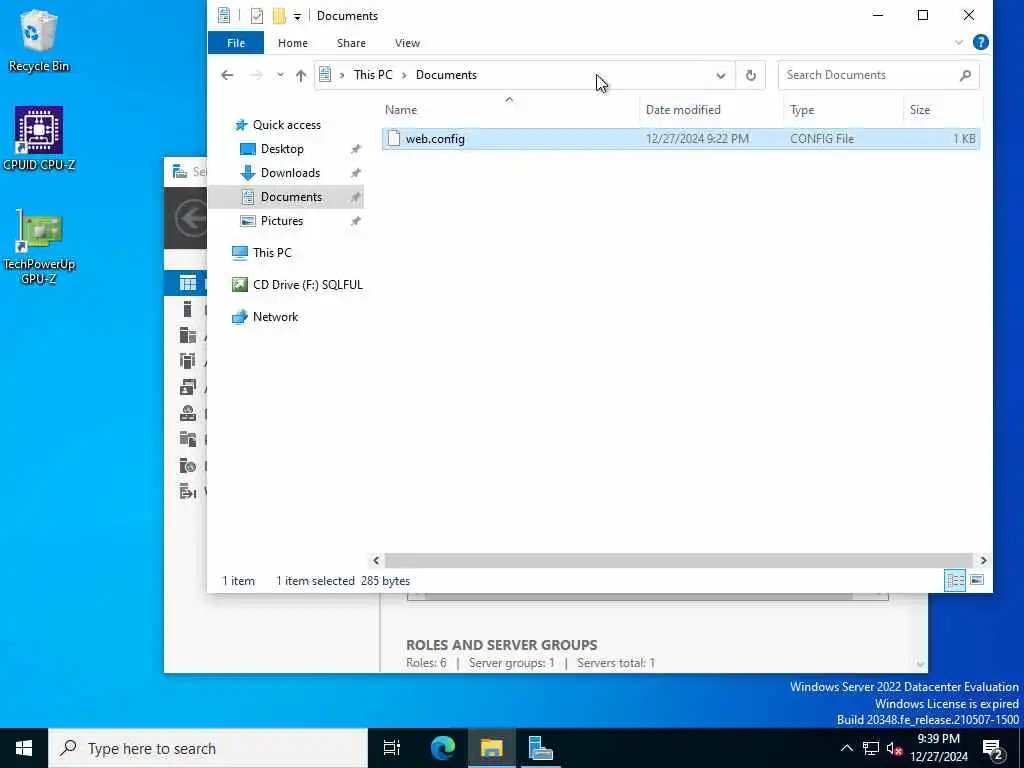Select All Servers icon in Server Manager sidebar
Image resolution: width=1024 pixels, height=768 pixels.
click(x=187, y=335)
